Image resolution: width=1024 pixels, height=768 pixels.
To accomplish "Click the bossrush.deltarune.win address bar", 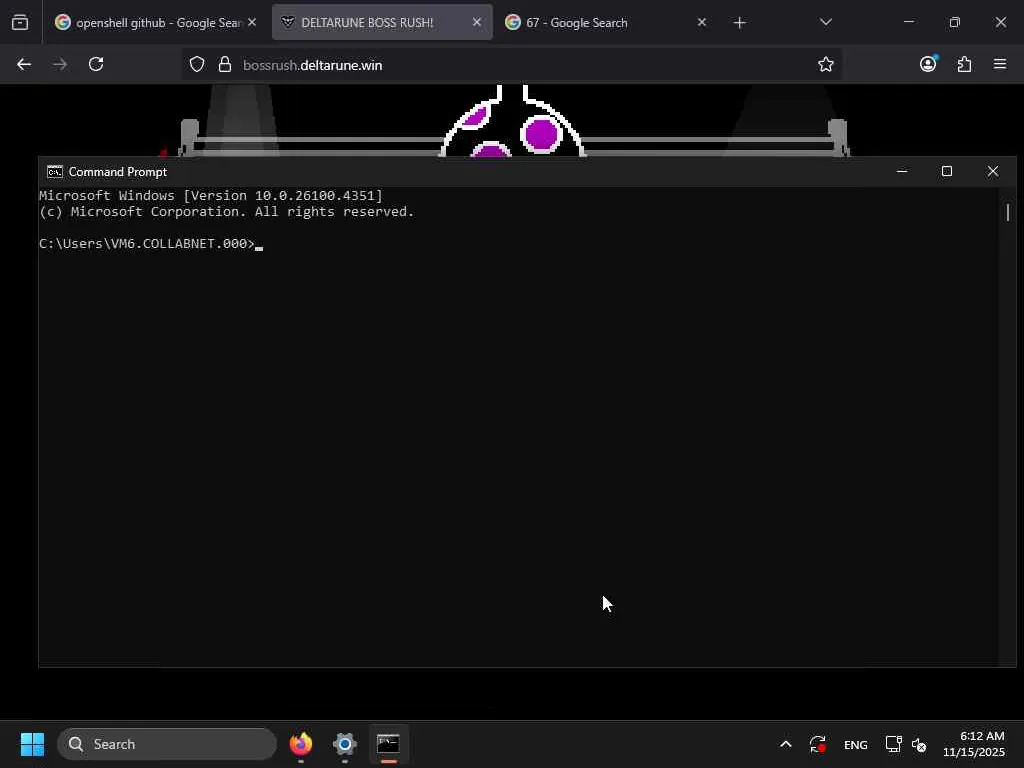I will click(x=511, y=65).
